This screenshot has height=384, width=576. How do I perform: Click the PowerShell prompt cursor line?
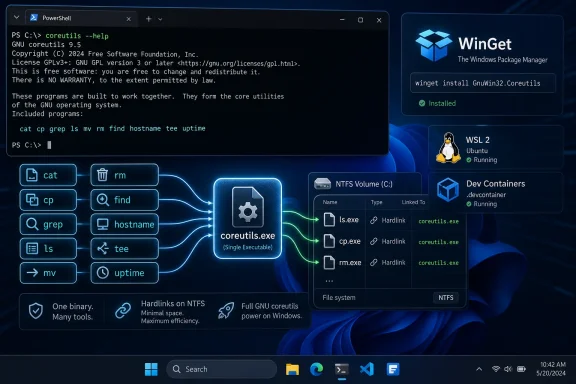click(x=32, y=145)
